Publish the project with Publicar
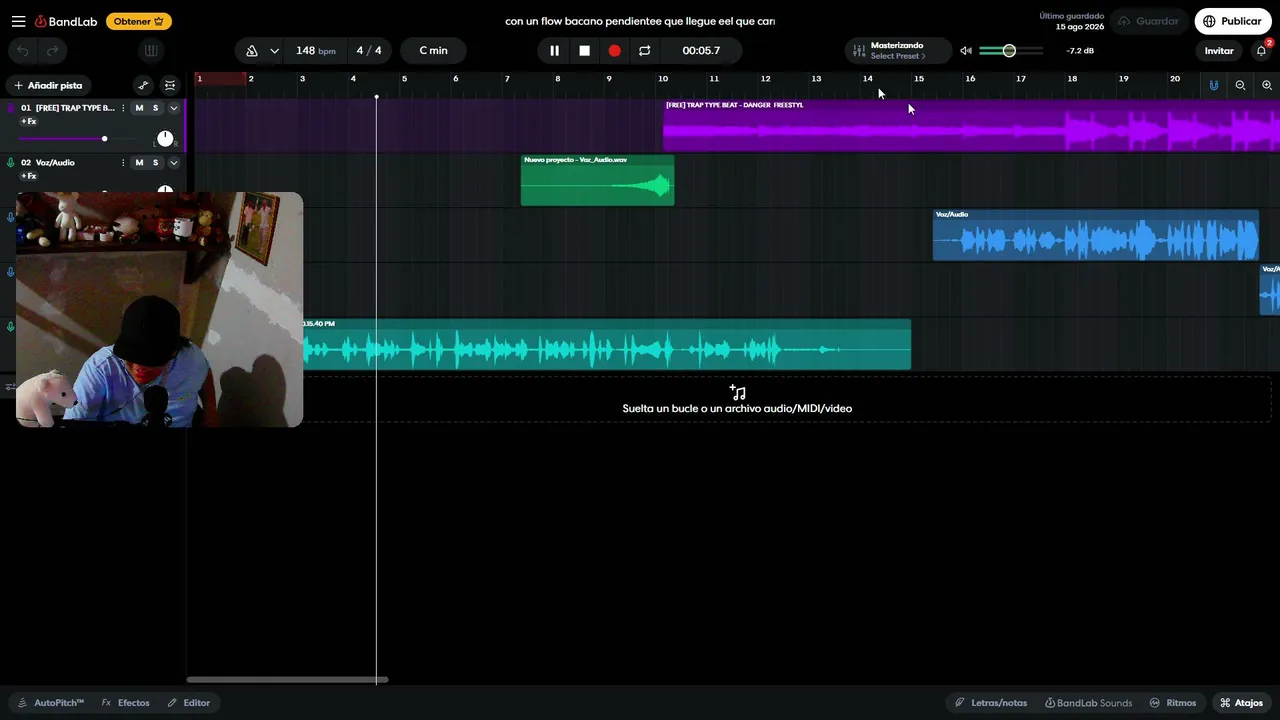The height and width of the screenshot is (720, 1280). (1233, 21)
